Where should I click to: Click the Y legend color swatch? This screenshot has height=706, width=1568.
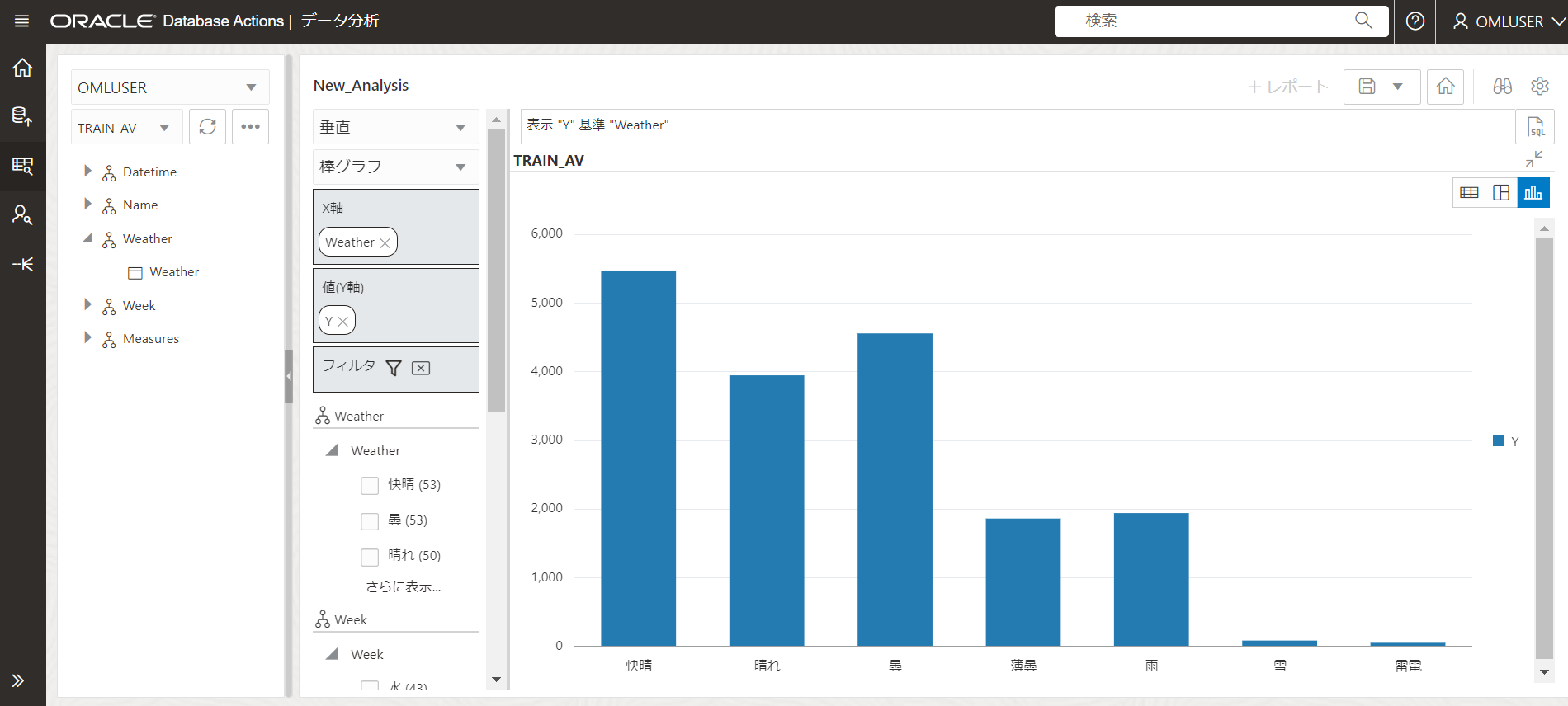1498,441
